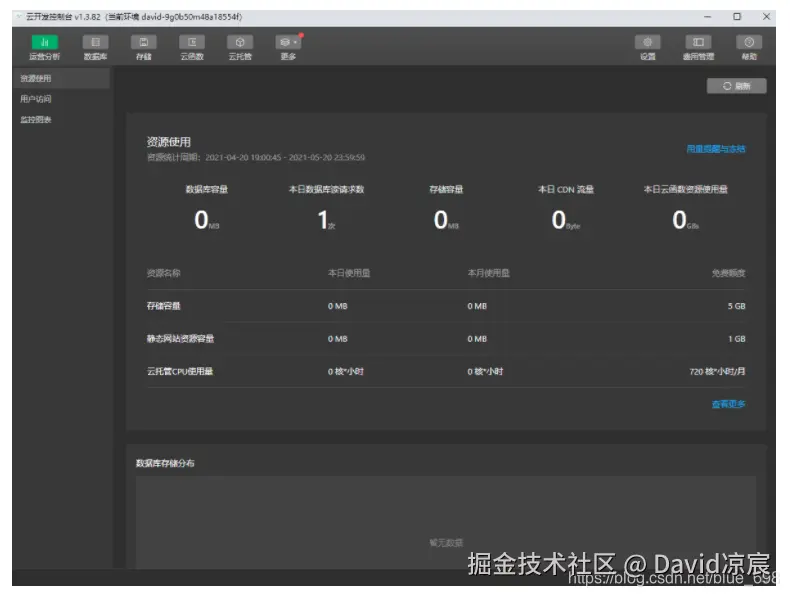Screen dimensions: 790x597
Task: Maximize the 云开发控制台 window
Action: point(737,17)
